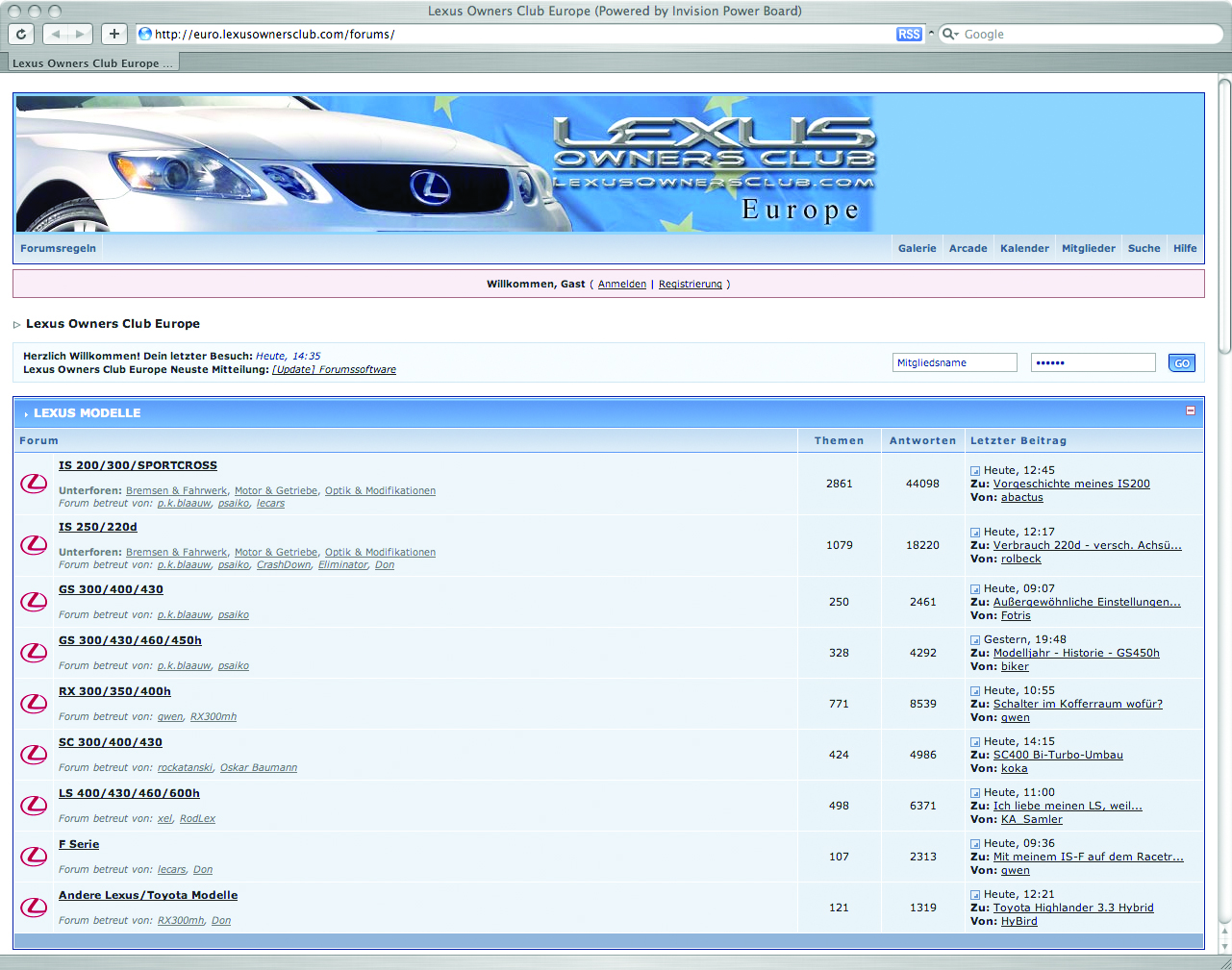This screenshot has height=970, width=1232.
Task: Click the Registrierung link
Action: coord(691,285)
